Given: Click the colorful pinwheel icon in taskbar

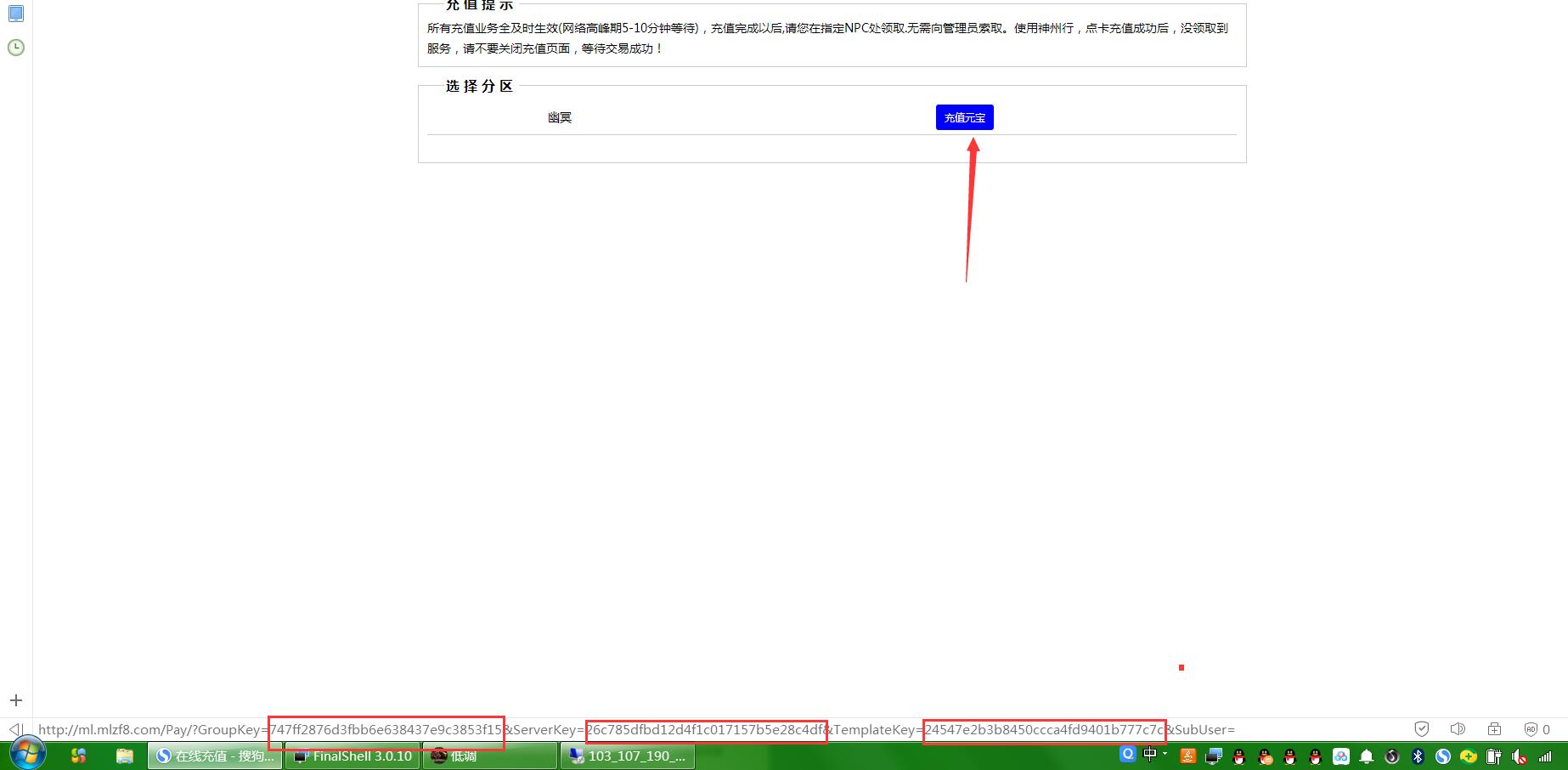Looking at the screenshot, I should tap(78, 756).
